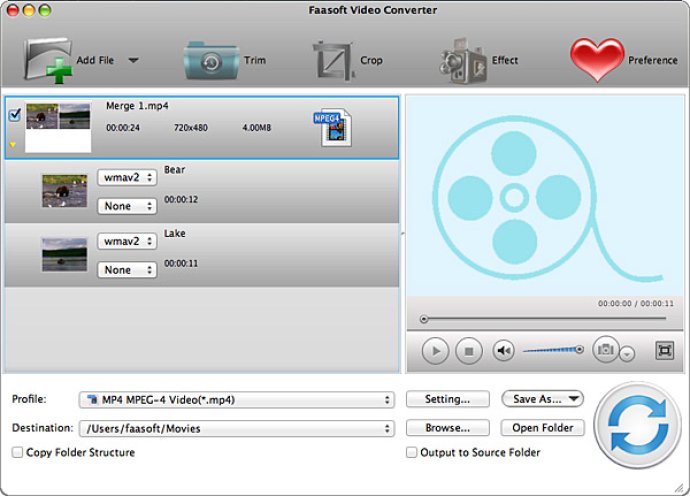Click the Open Folder button
This screenshot has height=496, width=690.
click(x=543, y=428)
